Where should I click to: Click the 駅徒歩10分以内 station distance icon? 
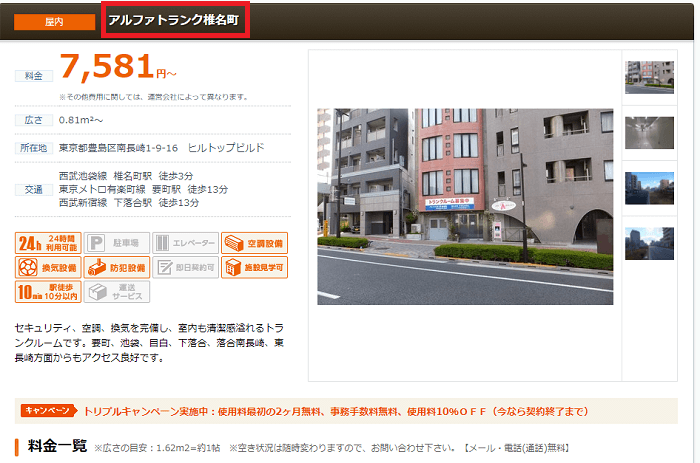(48, 292)
